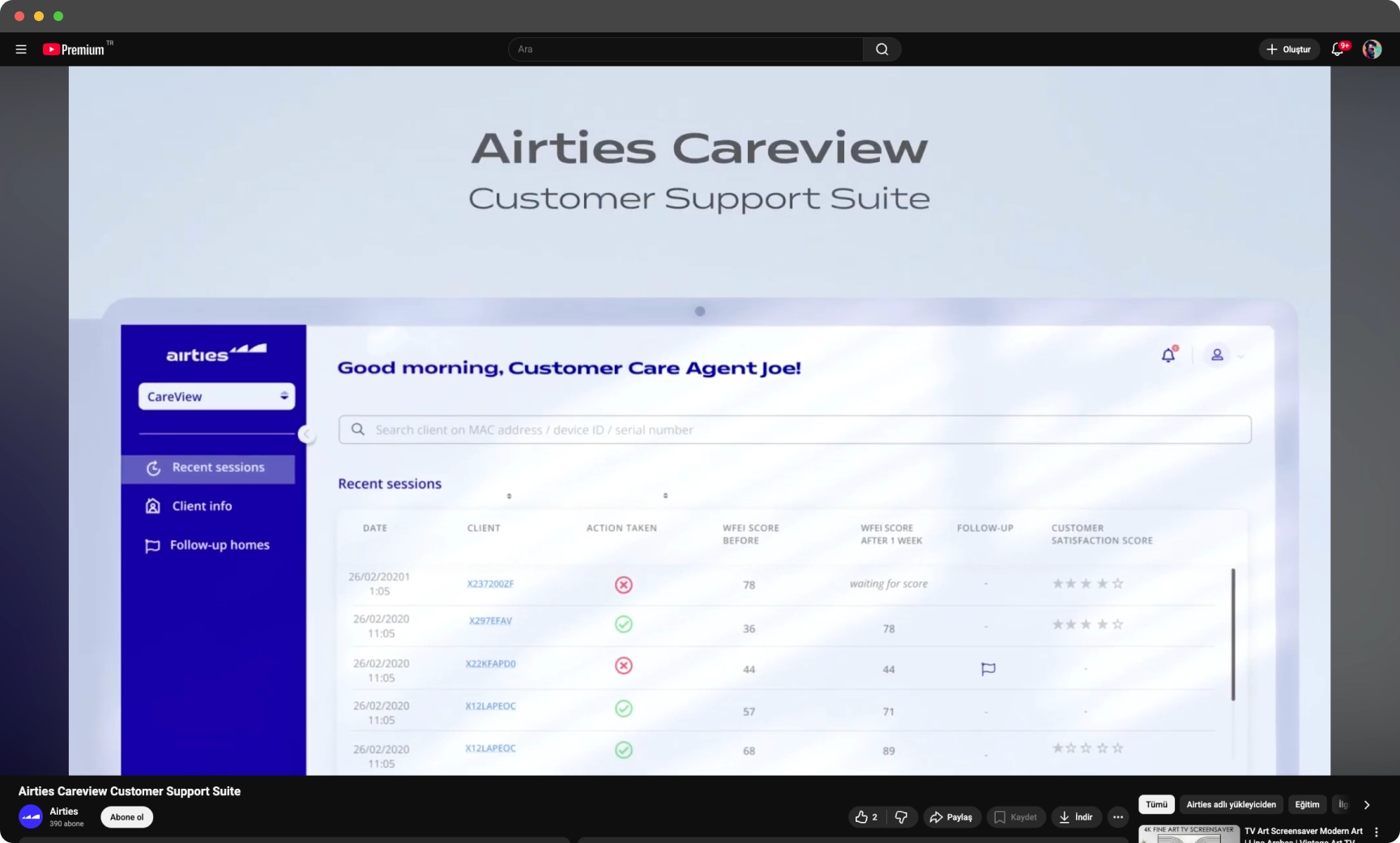1400x843 pixels.
Task: Show more chips with right arrow
Action: click(1367, 805)
